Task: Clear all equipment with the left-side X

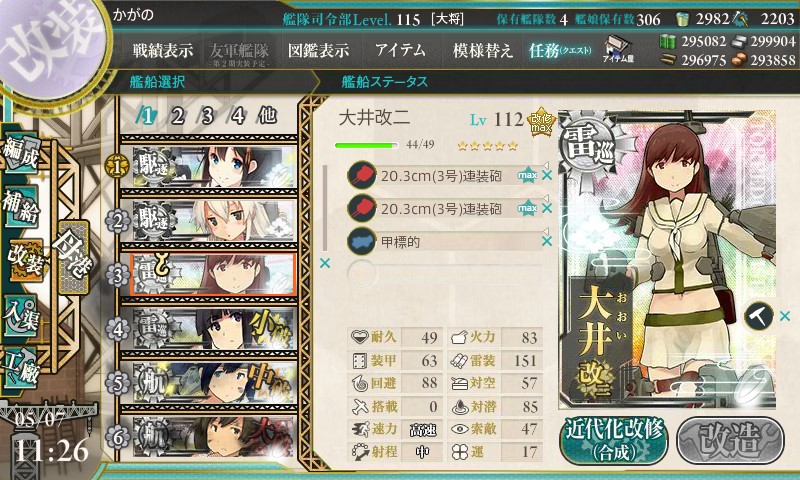Action: [x=324, y=263]
